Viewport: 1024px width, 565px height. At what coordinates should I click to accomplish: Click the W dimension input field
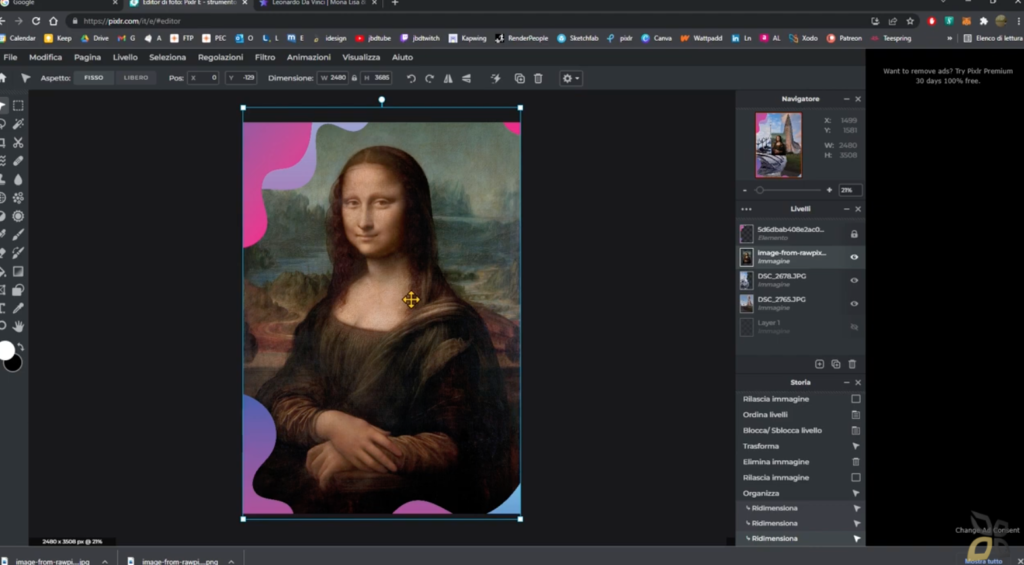(333, 78)
